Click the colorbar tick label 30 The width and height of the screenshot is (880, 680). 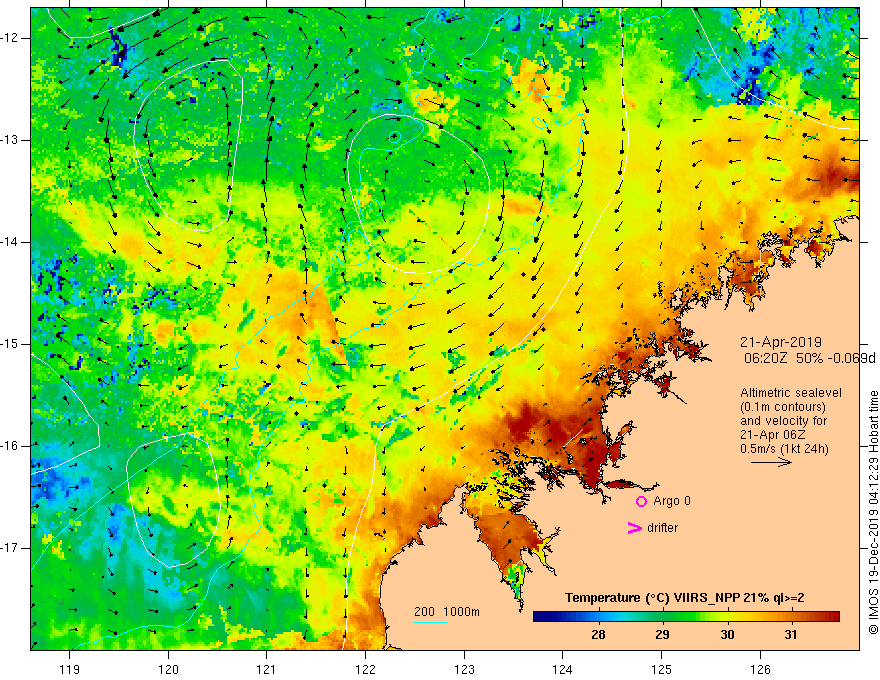tap(727, 635)
